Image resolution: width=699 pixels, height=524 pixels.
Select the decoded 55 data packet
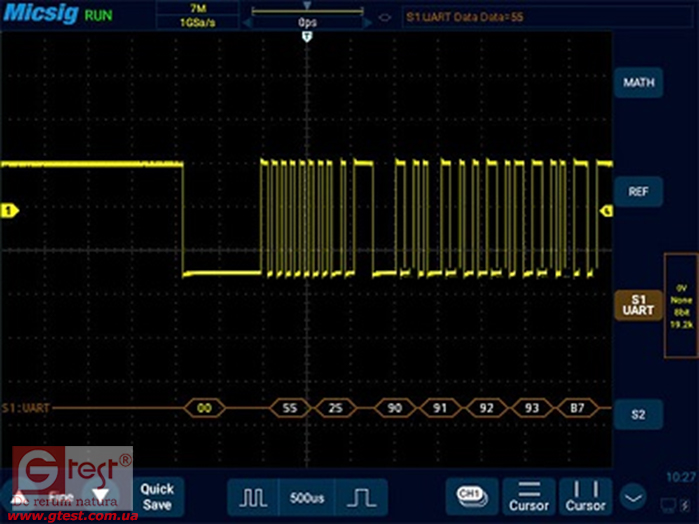pos(289,408)
